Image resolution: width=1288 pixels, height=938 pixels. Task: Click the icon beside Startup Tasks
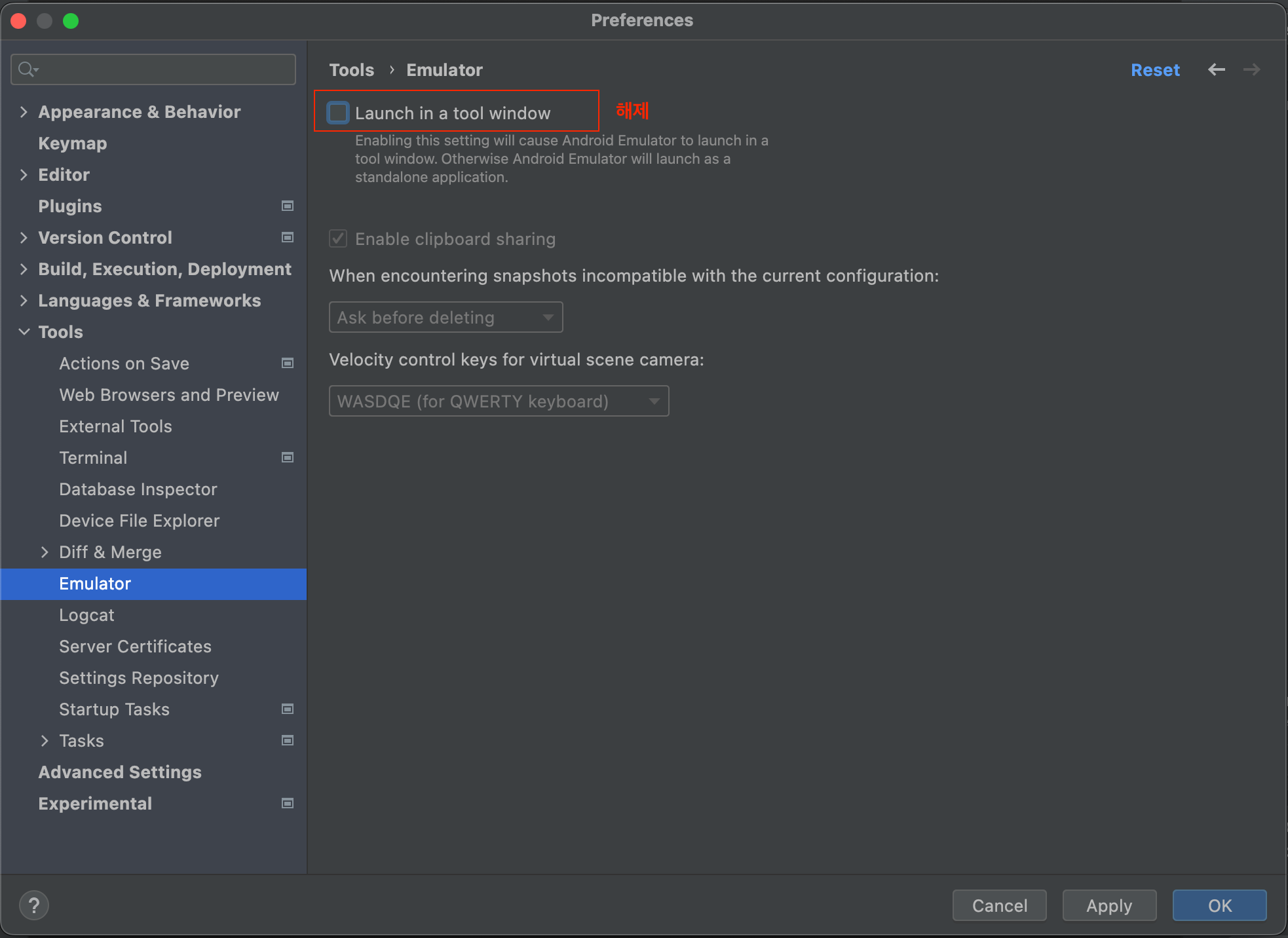(x=287, y=709)
